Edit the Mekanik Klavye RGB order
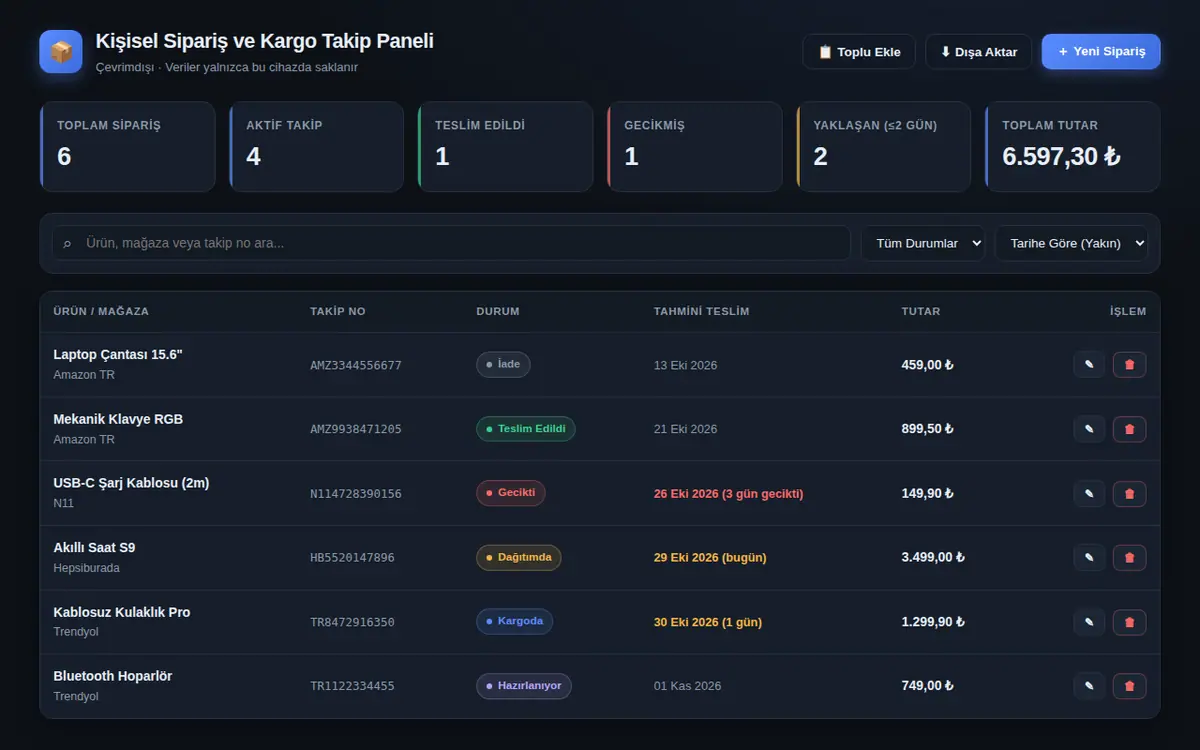The width and height of the screenshot is (1200, 750). coord(1089,429)
